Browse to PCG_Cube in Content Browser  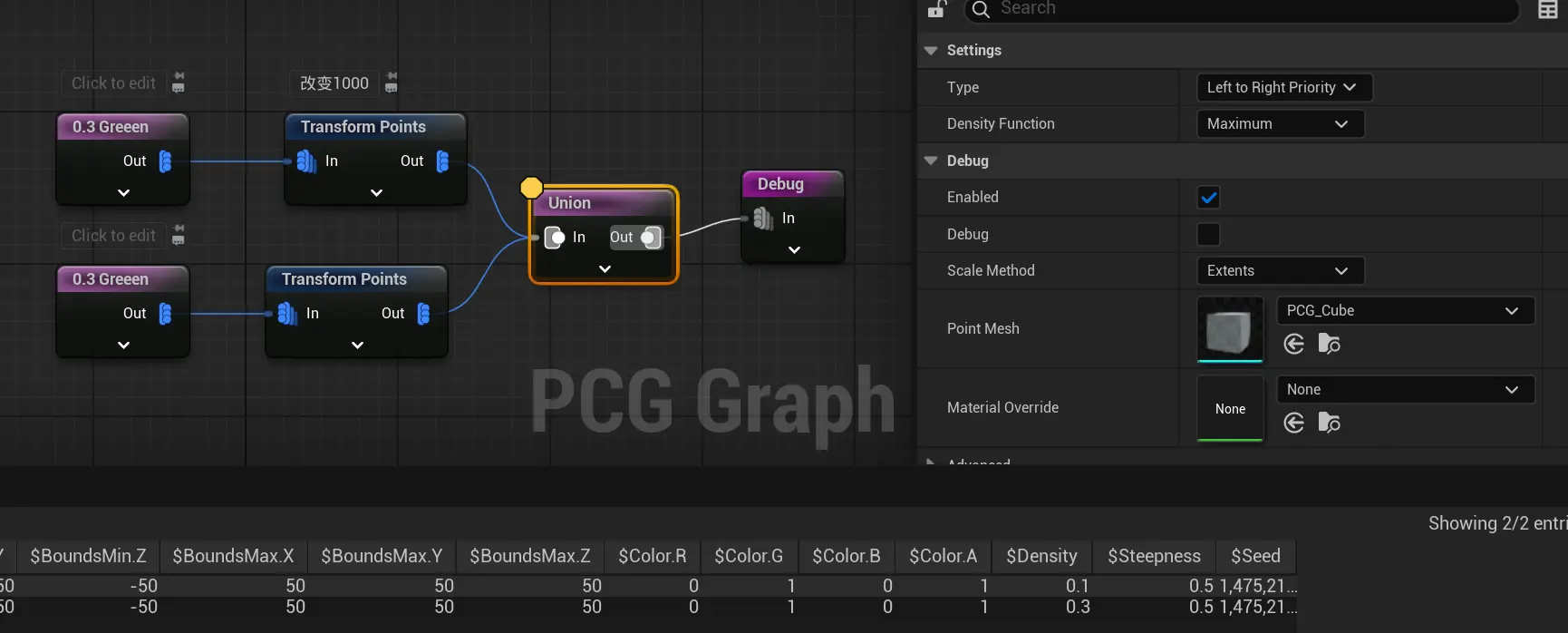click(x=1329, y=344)
